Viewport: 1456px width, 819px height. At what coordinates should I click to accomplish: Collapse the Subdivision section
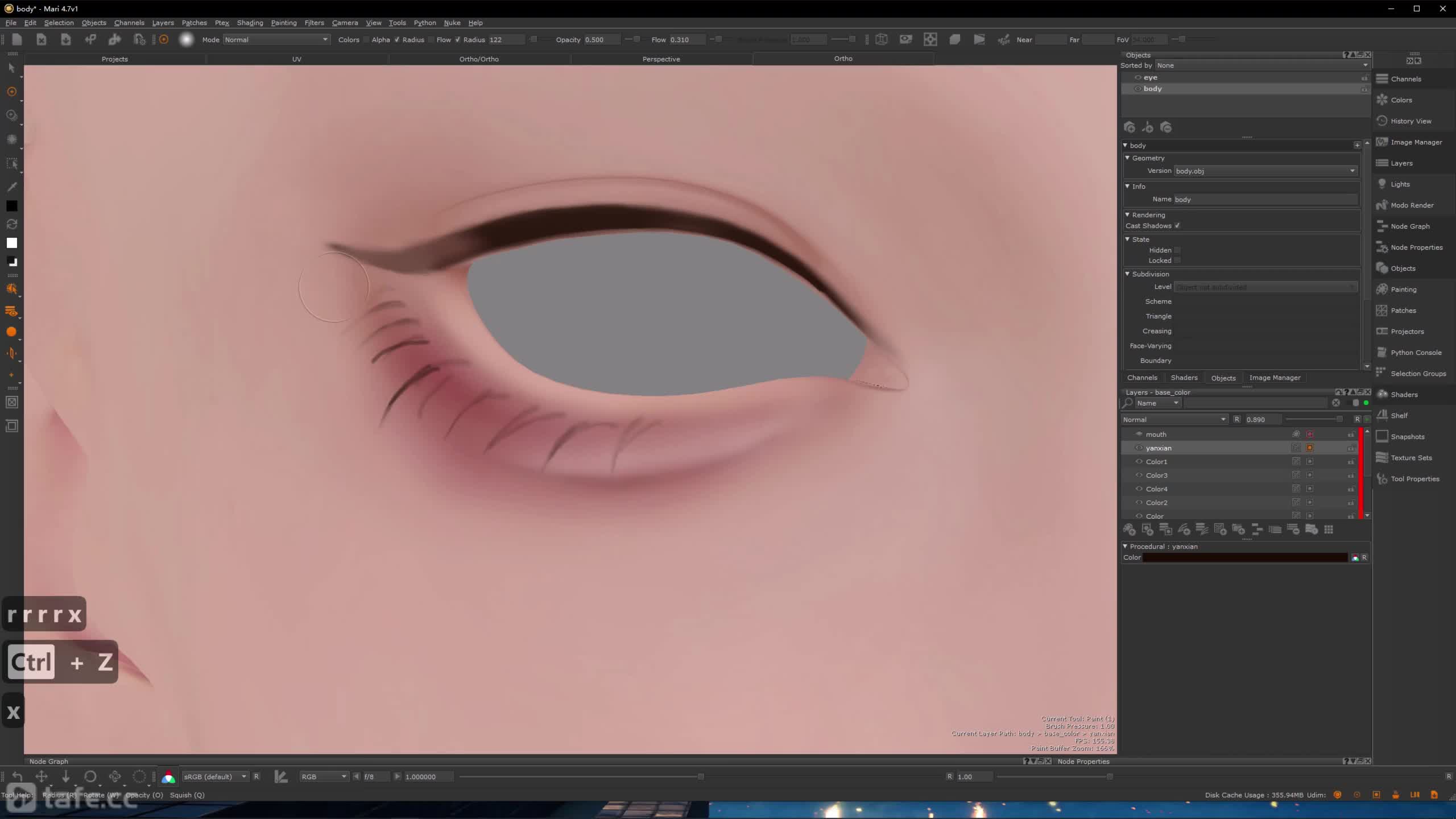[1127, 274]
